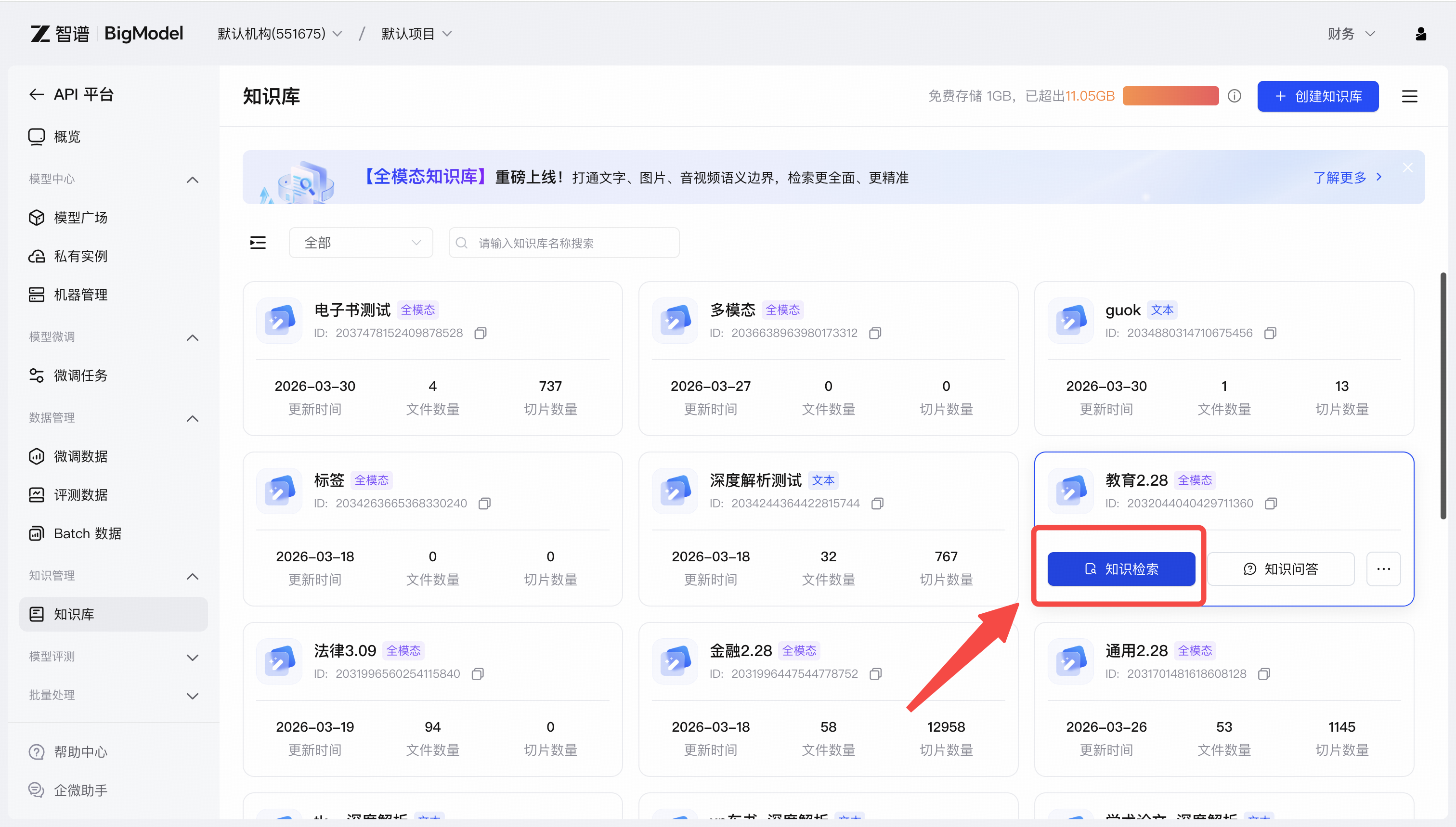The image size is (1456, 827).
Task: Collapse the 模型中心 sidebar section
Action: click(x=193, y=180)
